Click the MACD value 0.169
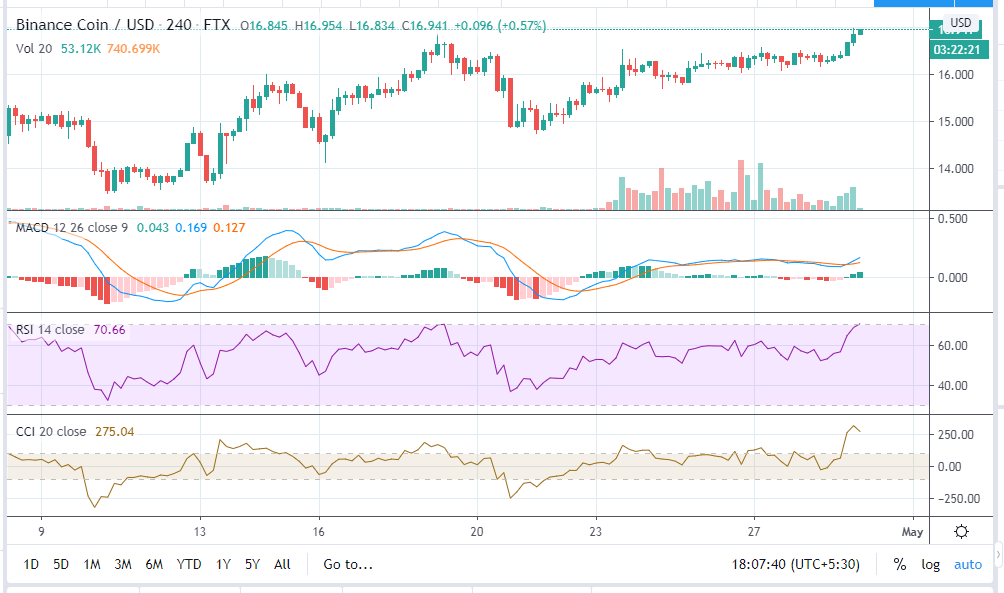 coord(191,227)
